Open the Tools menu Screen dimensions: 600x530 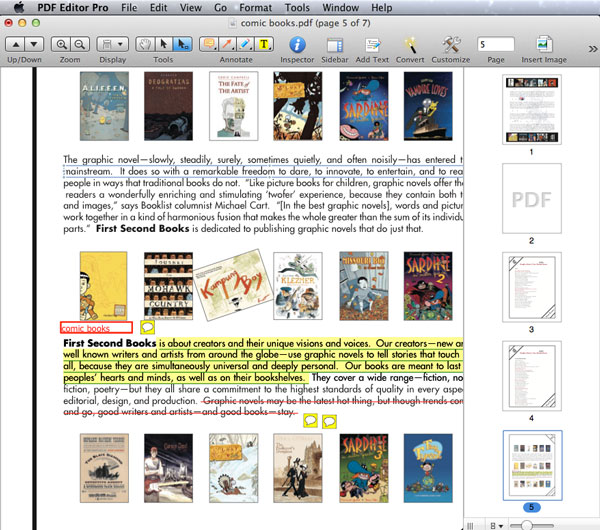point(297,8)
